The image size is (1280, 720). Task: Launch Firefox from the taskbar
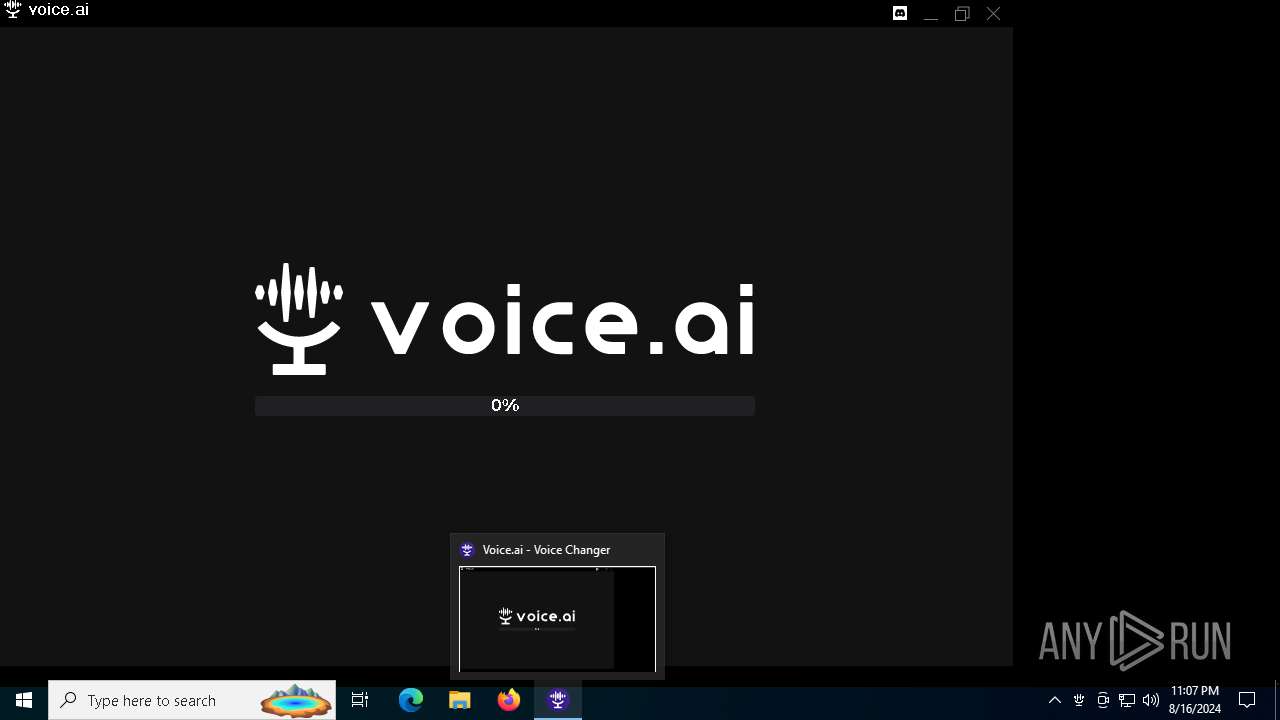coord(509,700)
